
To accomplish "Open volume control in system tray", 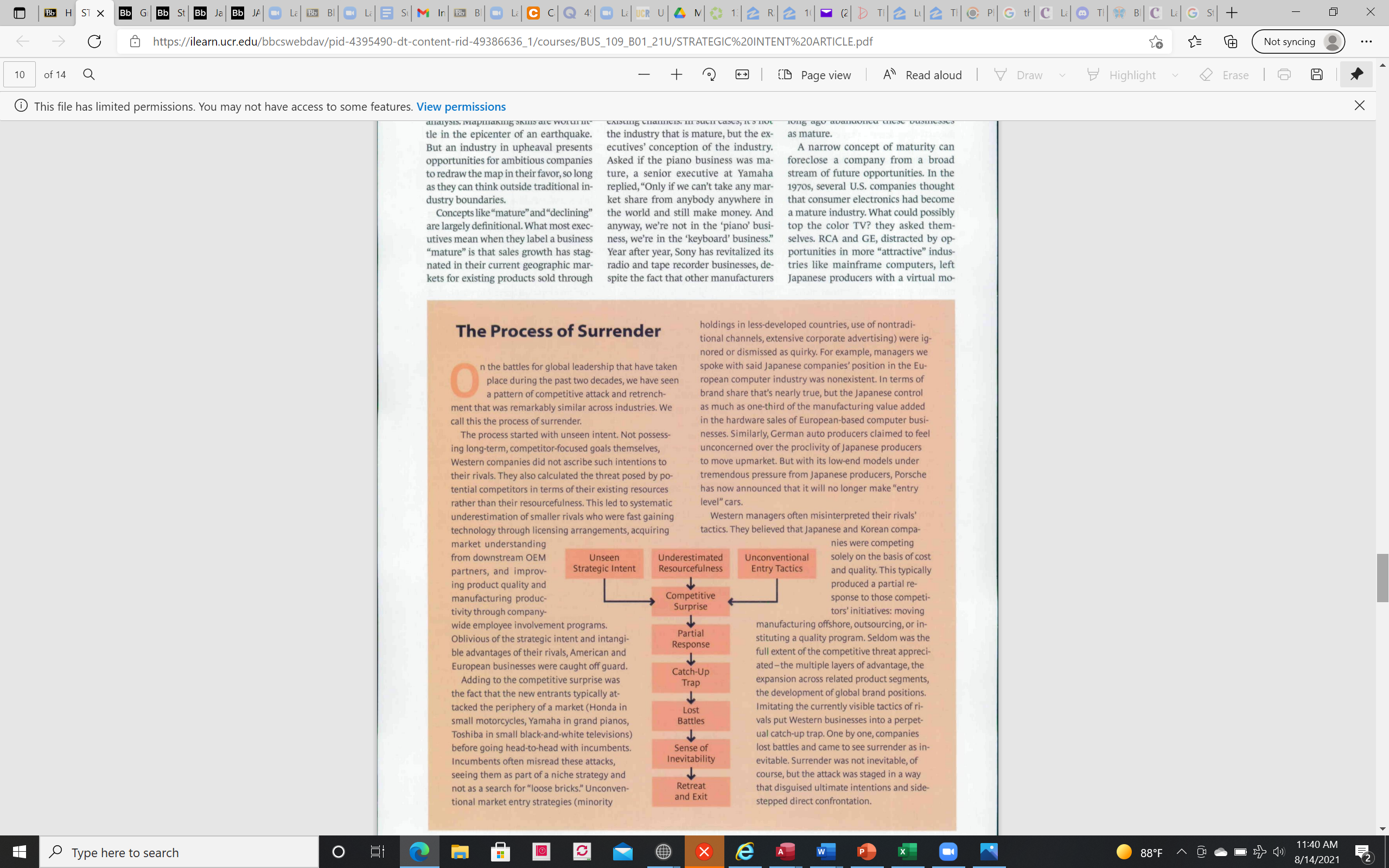I will click(1279, 852).
